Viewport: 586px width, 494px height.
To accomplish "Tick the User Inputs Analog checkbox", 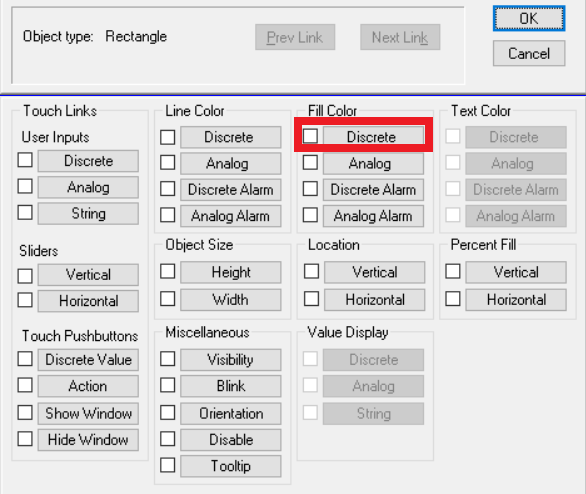I will (x=25, y=186).
